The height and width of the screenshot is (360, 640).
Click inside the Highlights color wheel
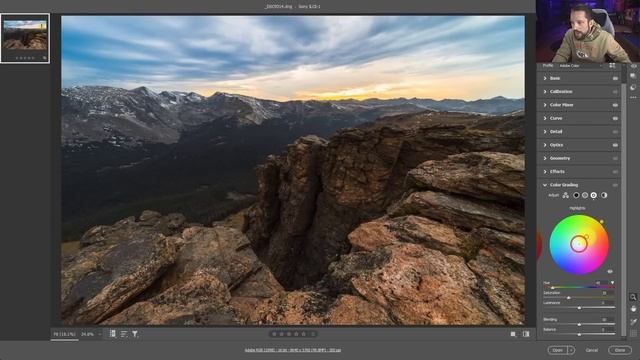[579, 244]
